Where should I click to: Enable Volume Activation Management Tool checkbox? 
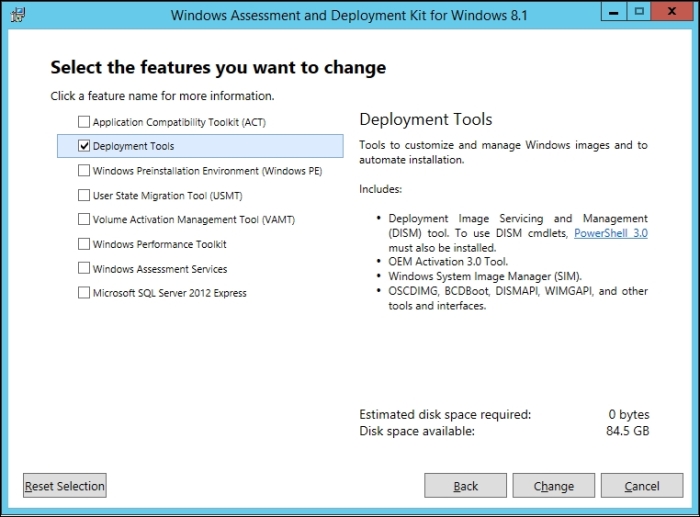(x=83, y=219)
